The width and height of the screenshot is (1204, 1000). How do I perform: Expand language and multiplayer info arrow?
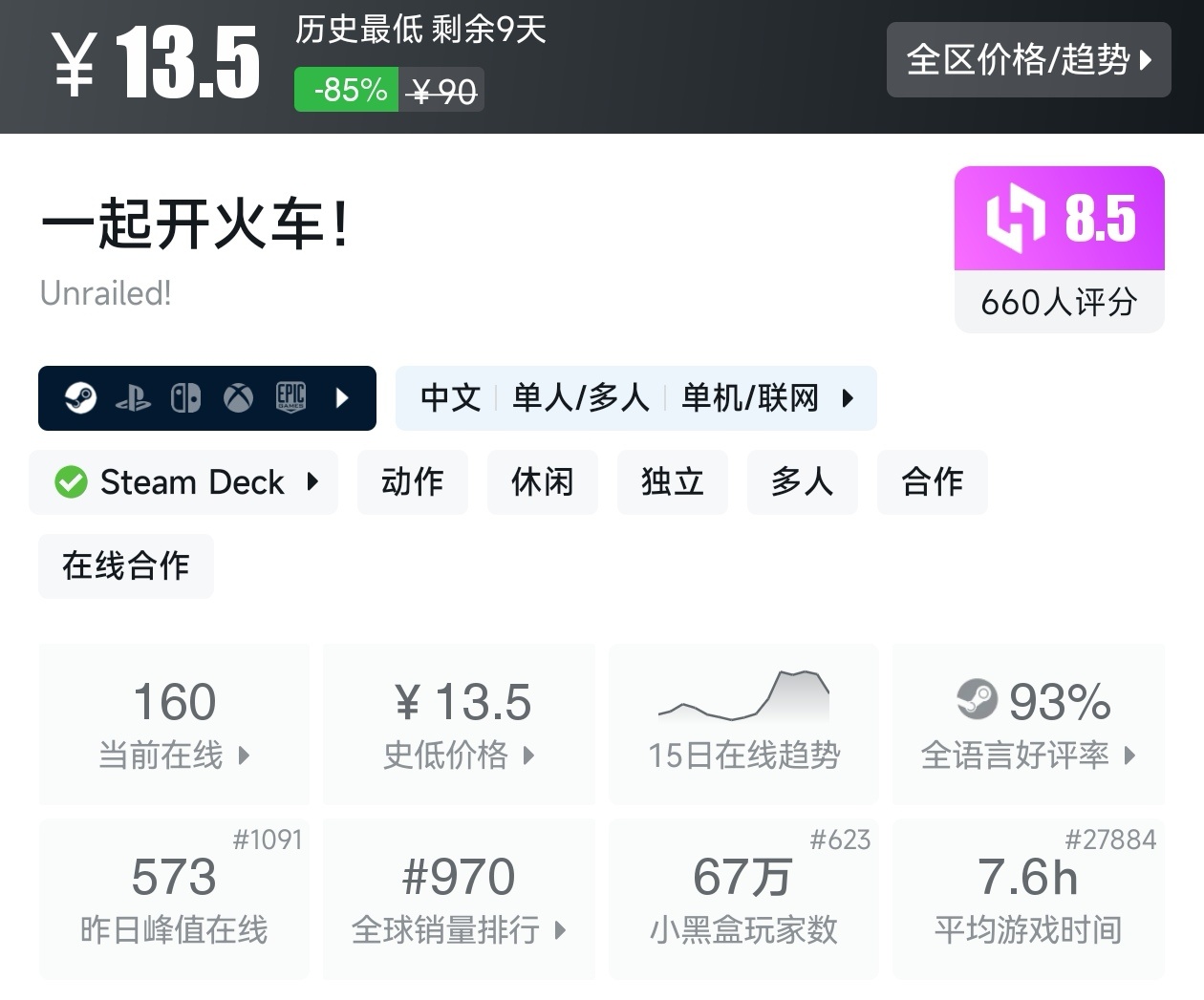pos(848,397)
